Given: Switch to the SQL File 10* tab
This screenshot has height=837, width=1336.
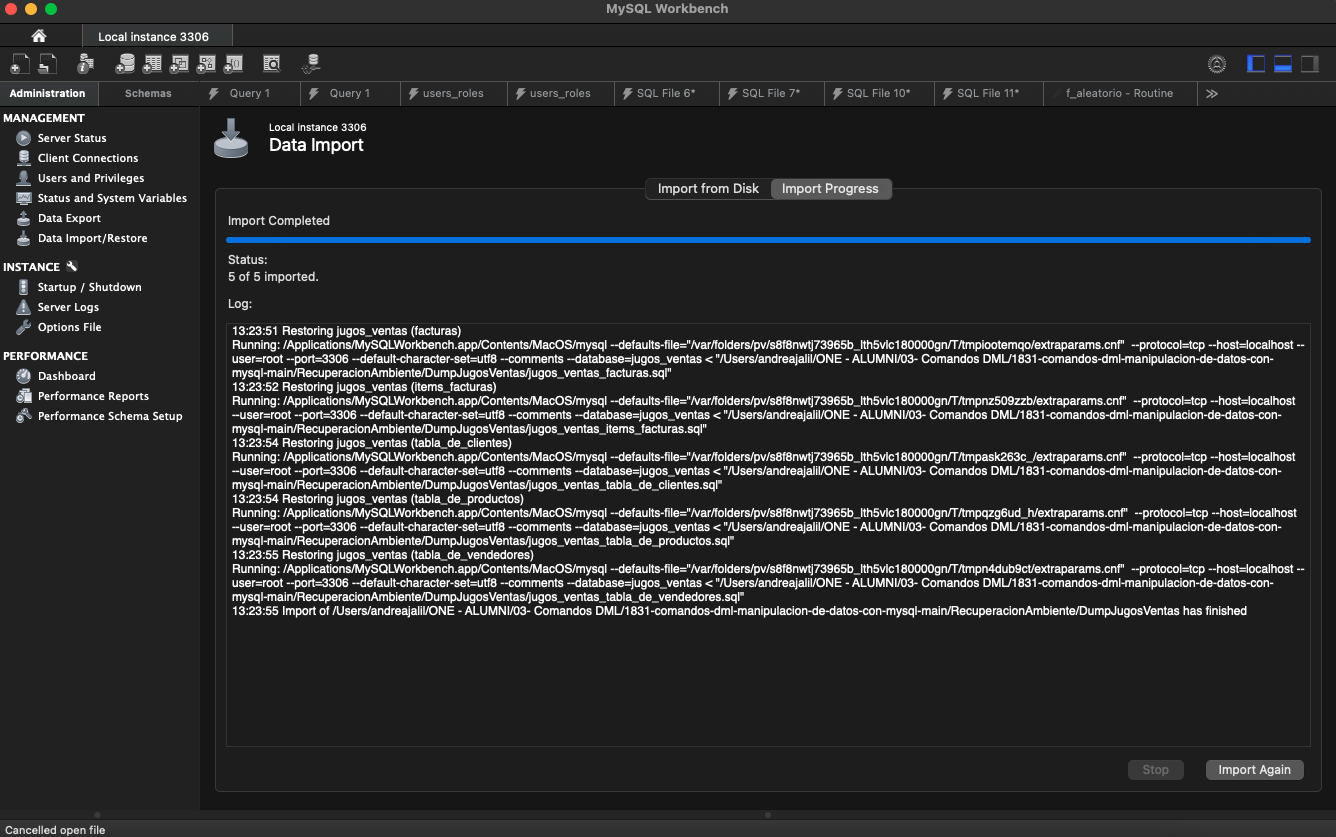Looking at the screenshot, I should (878, 93).
